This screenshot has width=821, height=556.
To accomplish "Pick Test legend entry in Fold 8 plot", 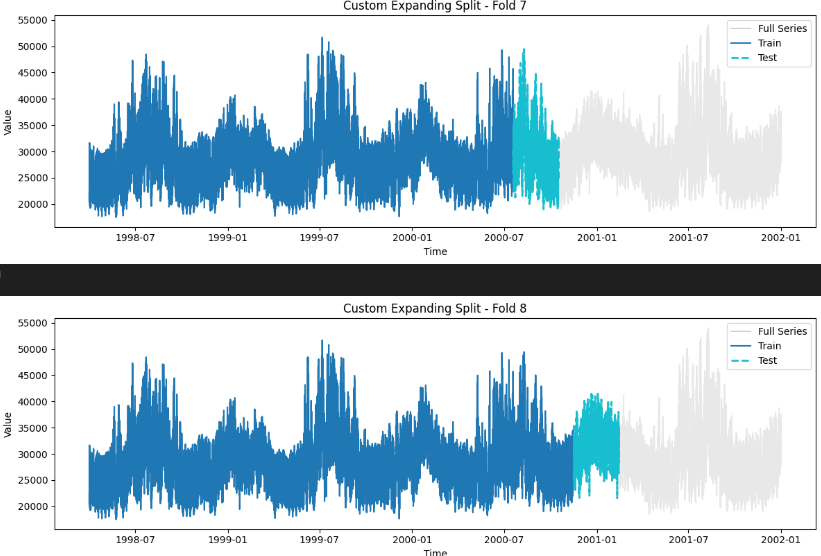I will pyautogui.click(x=767, y=360).
